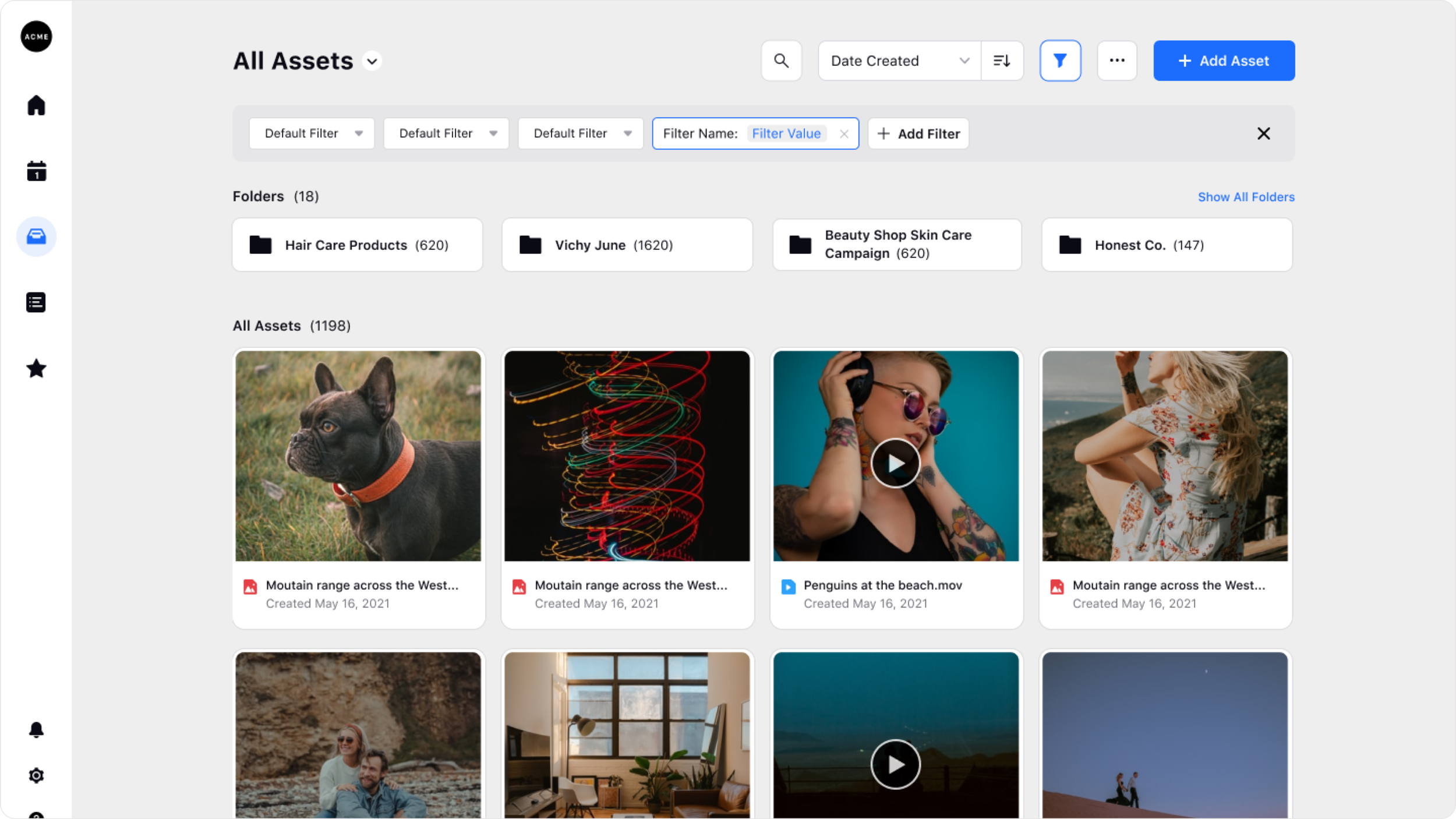This screenshot has height=819, width=1456.
Task: Click the ACME logo
Action: [36, 37]
